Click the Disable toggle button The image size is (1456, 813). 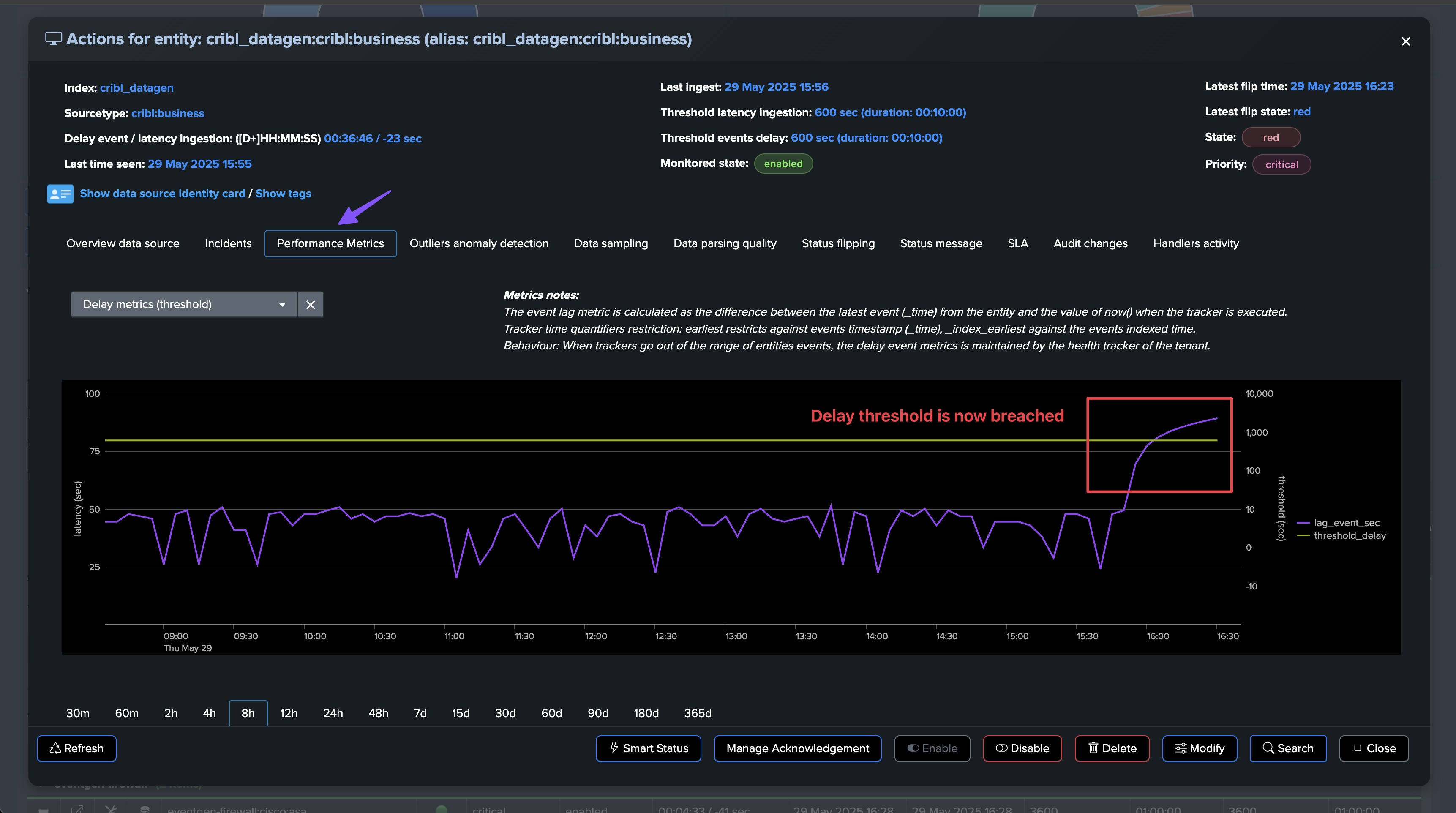(1022, 748)
